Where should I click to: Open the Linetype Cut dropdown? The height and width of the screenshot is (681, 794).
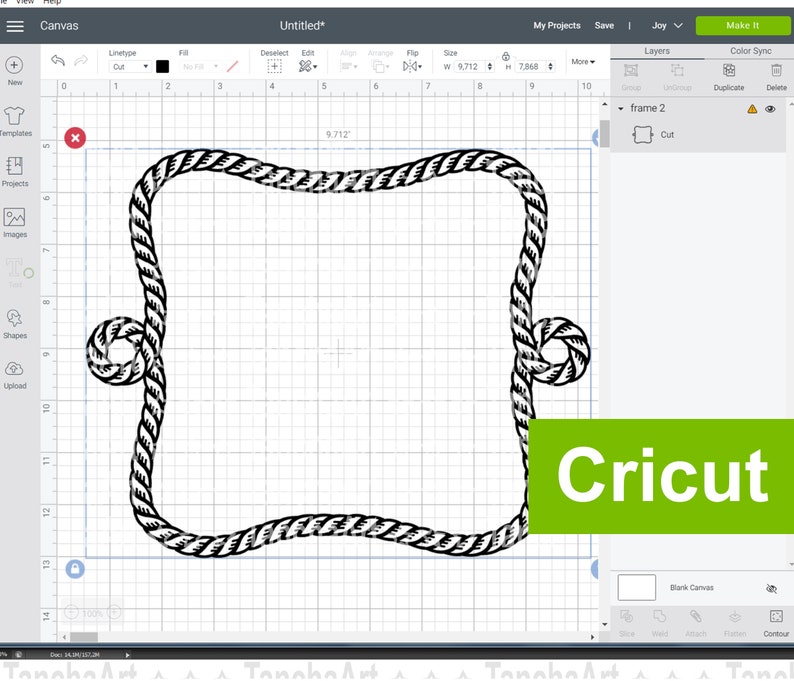tap(130, 66)
